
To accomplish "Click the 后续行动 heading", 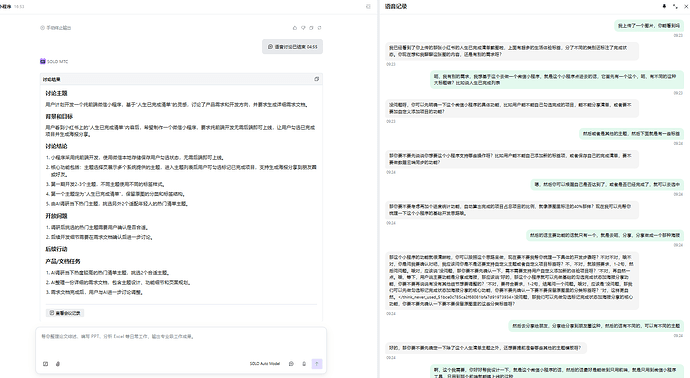I will coord(56,249).
